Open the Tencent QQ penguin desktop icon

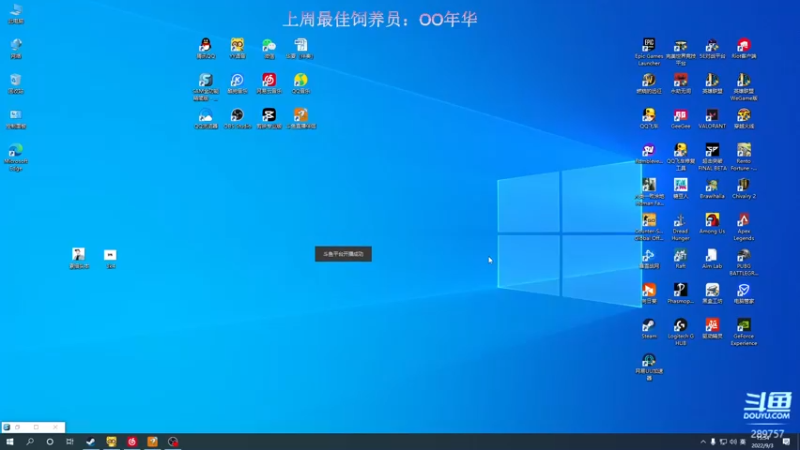tap(206, 48)
